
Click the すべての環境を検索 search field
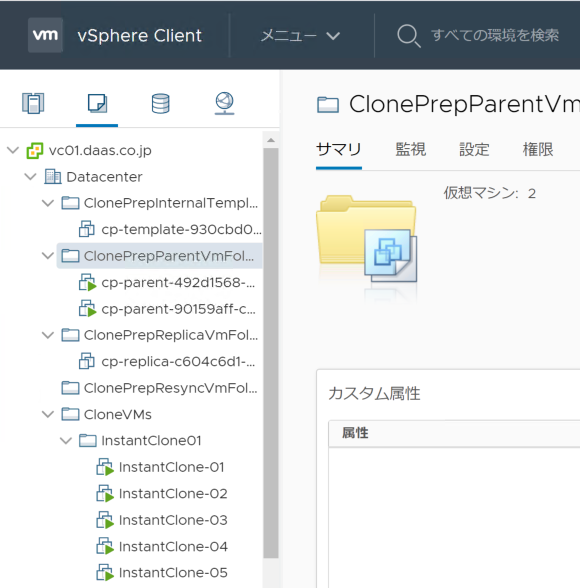coord(495,36)
